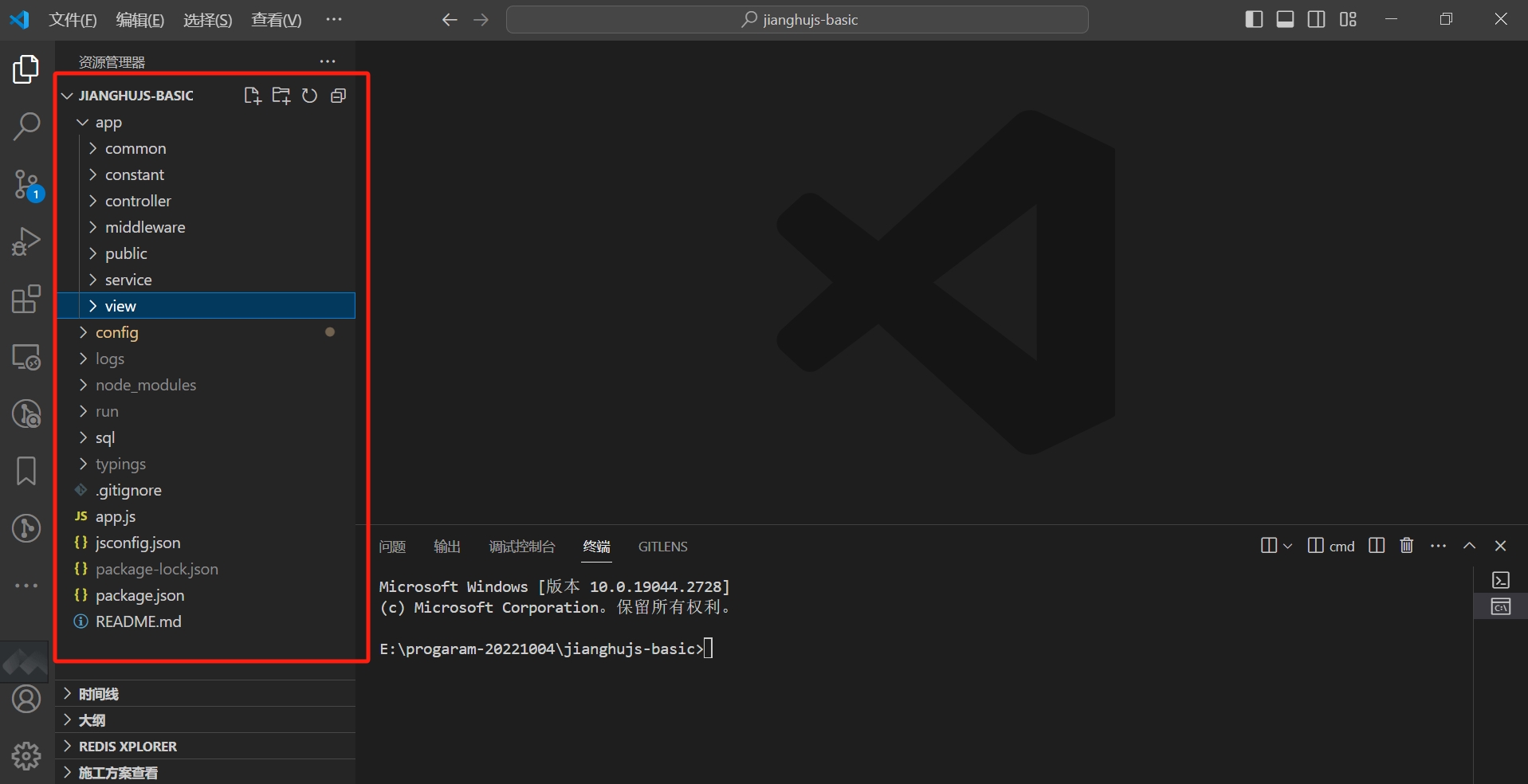This screenshot has width=1528, height=784.
Task: Open the README.md file
Action: [x=138, y=621]
